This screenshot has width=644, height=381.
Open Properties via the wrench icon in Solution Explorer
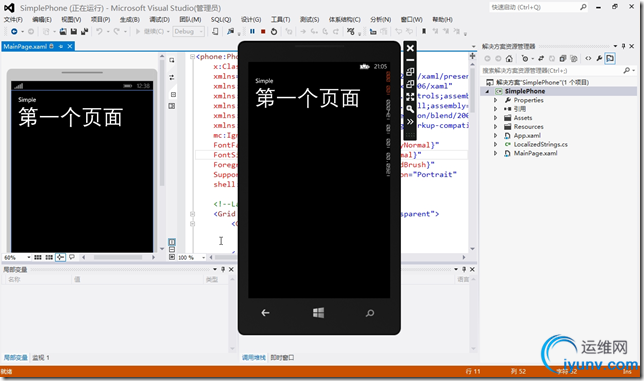[599, 58]
